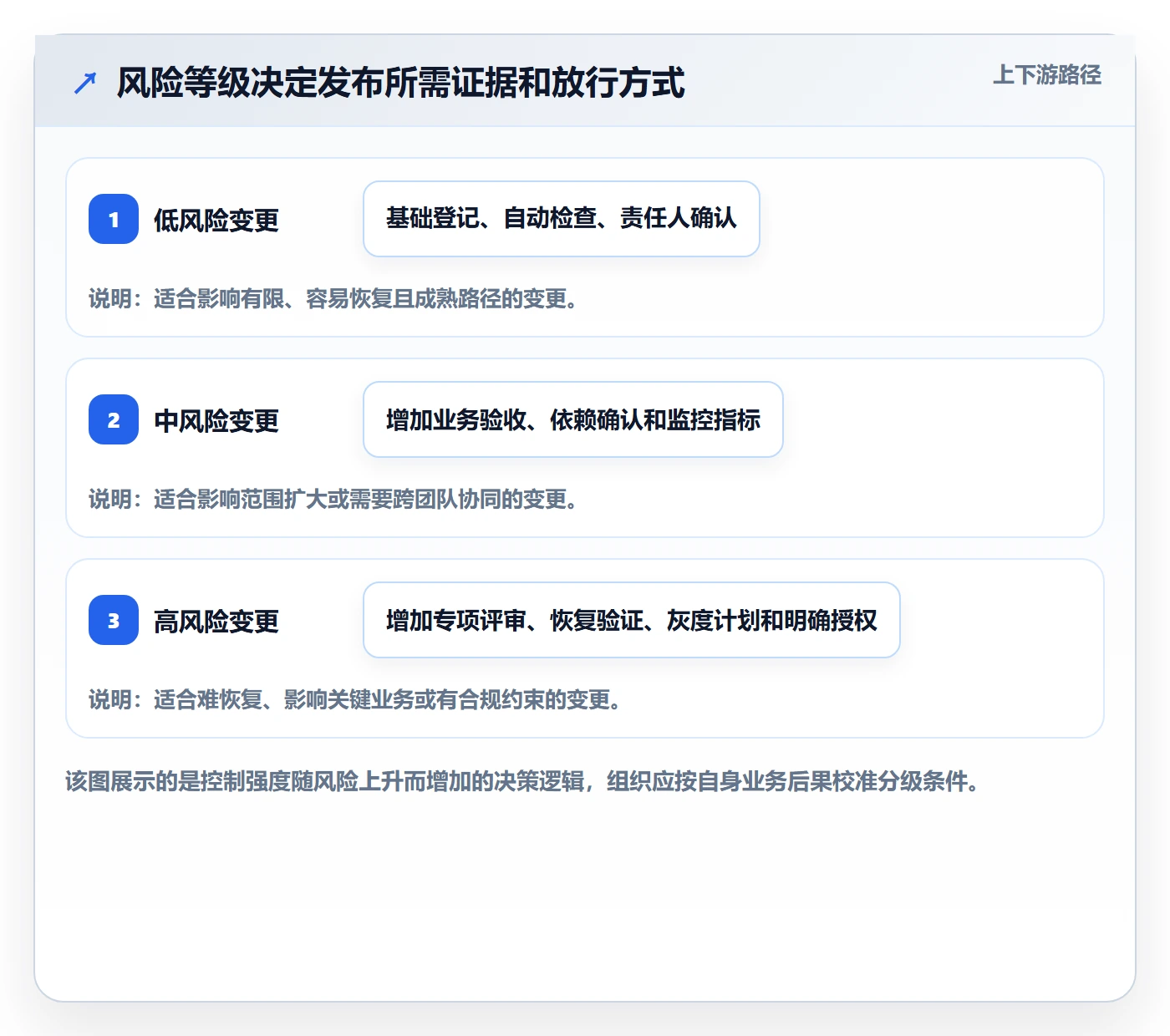Select the 低风险变更 heading
The image size is (1170, 1036).
216,220
